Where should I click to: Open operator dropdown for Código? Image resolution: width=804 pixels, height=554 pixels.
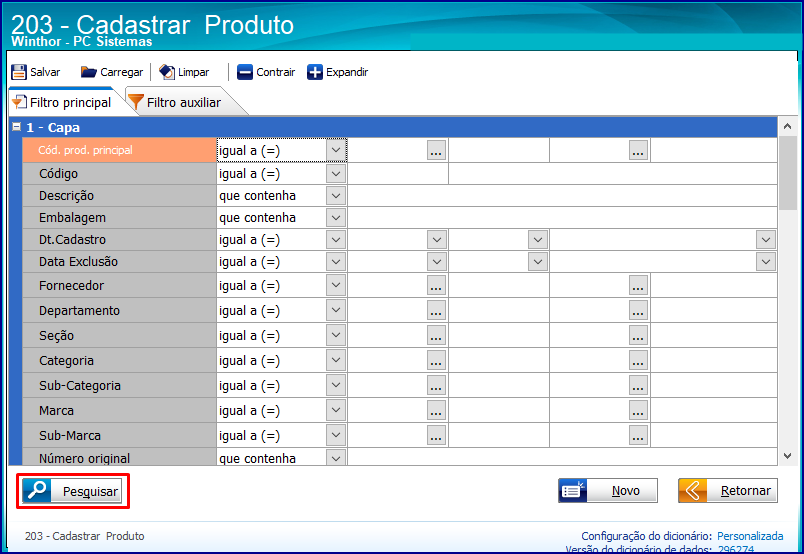pos(336,174)
